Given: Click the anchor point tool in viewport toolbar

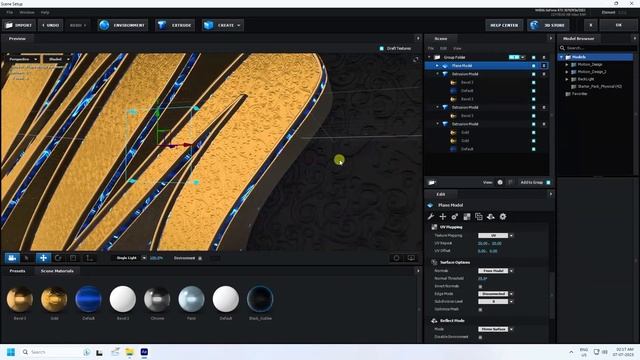Looking at the screenshot, I should tap(89, 258).
